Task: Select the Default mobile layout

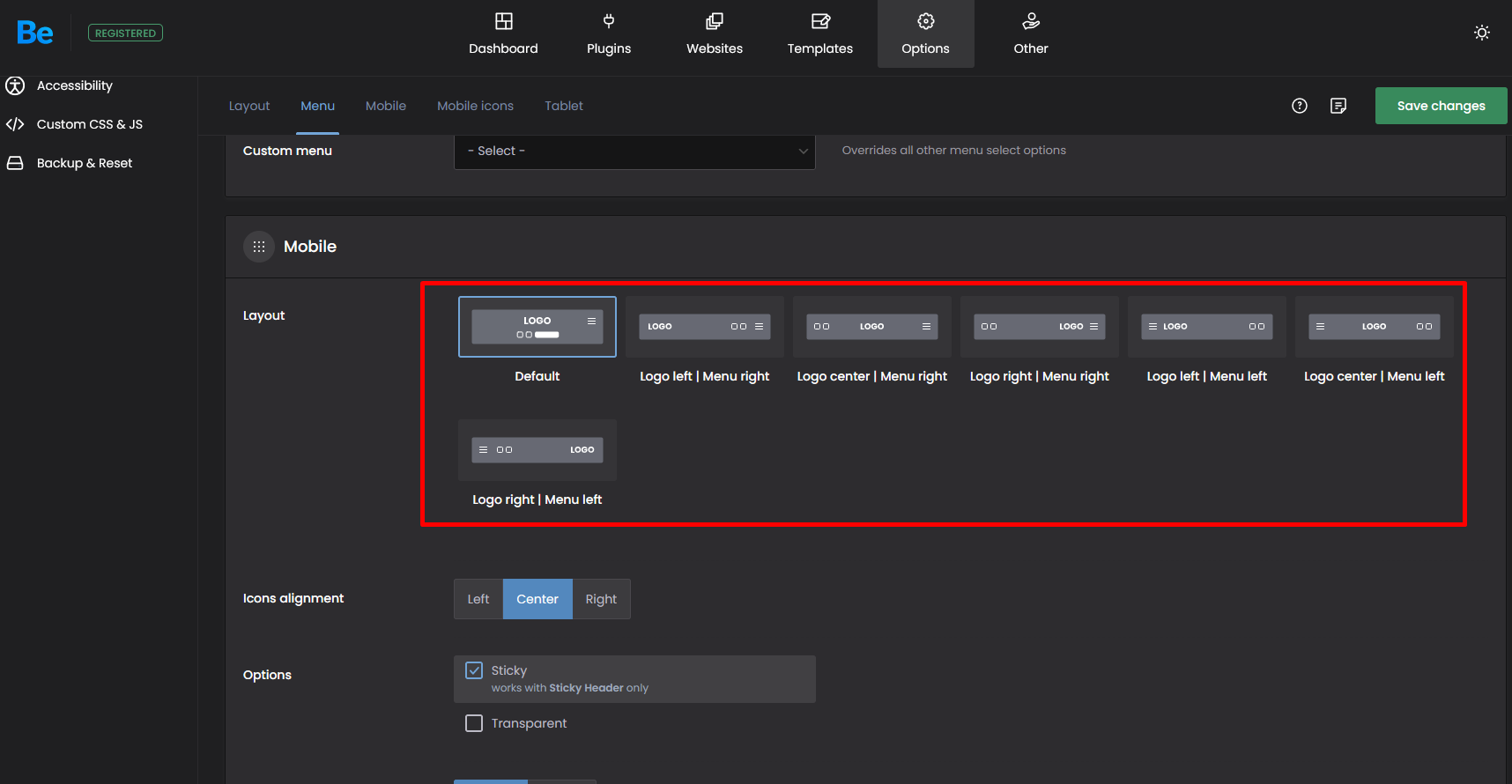Action: tap(537, 327)
